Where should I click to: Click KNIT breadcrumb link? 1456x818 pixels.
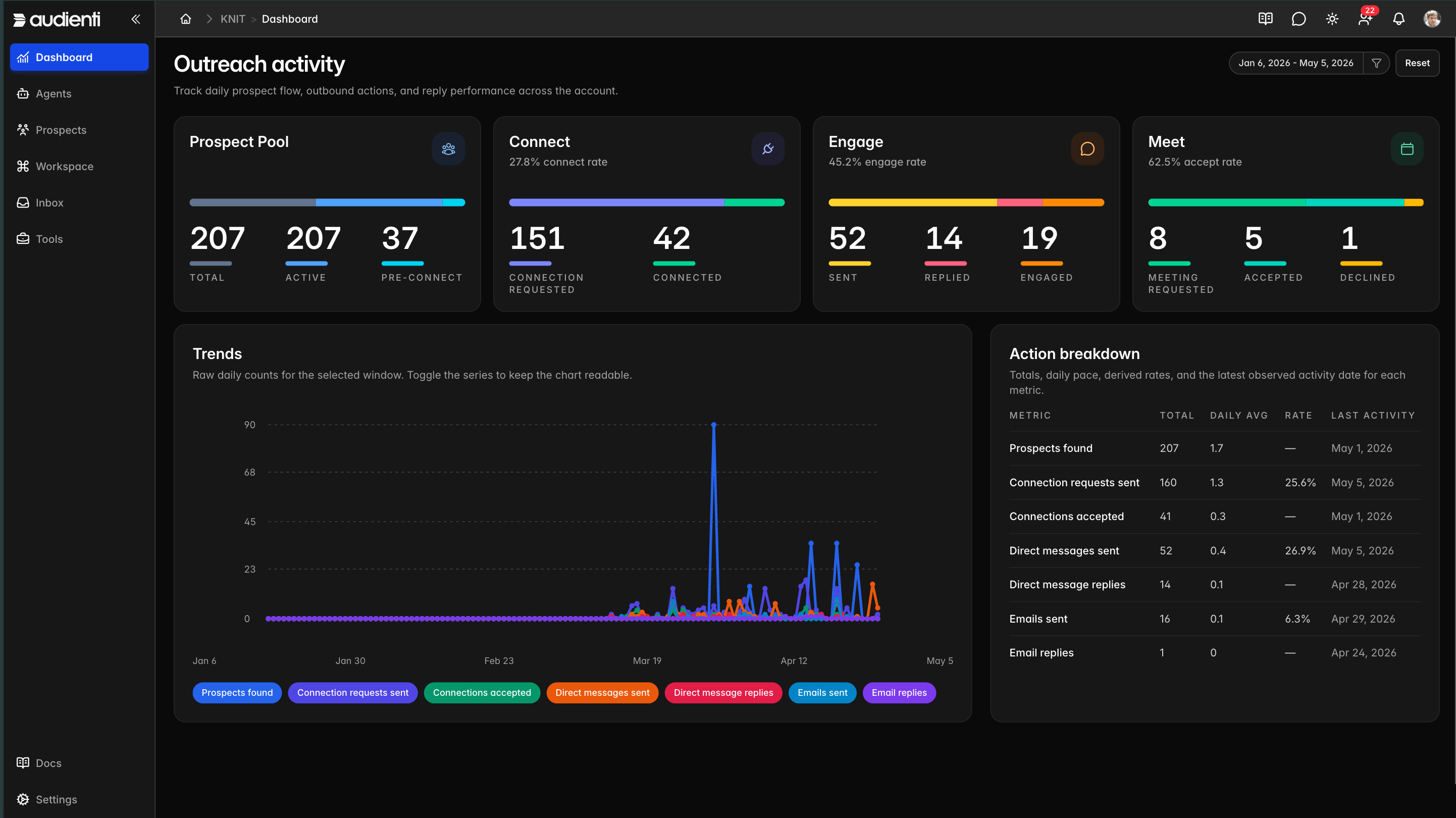[232, 19]
